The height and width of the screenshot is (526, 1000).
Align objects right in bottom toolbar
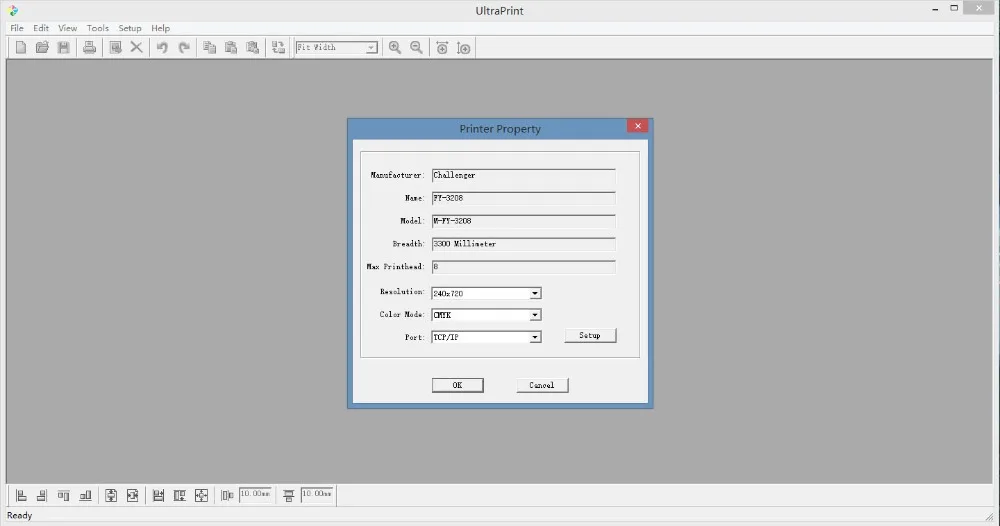click(42, 495)
